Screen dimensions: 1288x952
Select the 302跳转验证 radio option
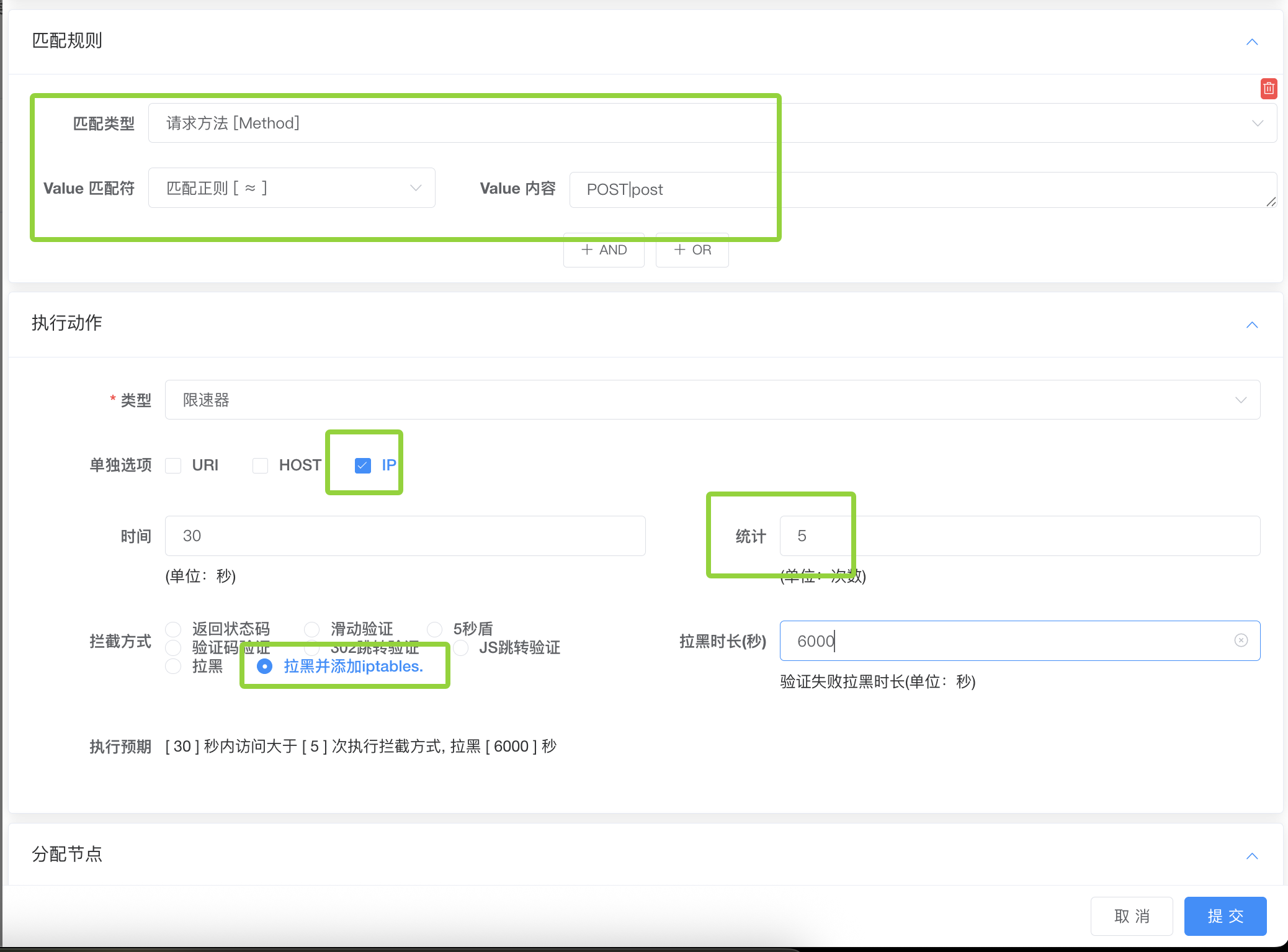312,648
